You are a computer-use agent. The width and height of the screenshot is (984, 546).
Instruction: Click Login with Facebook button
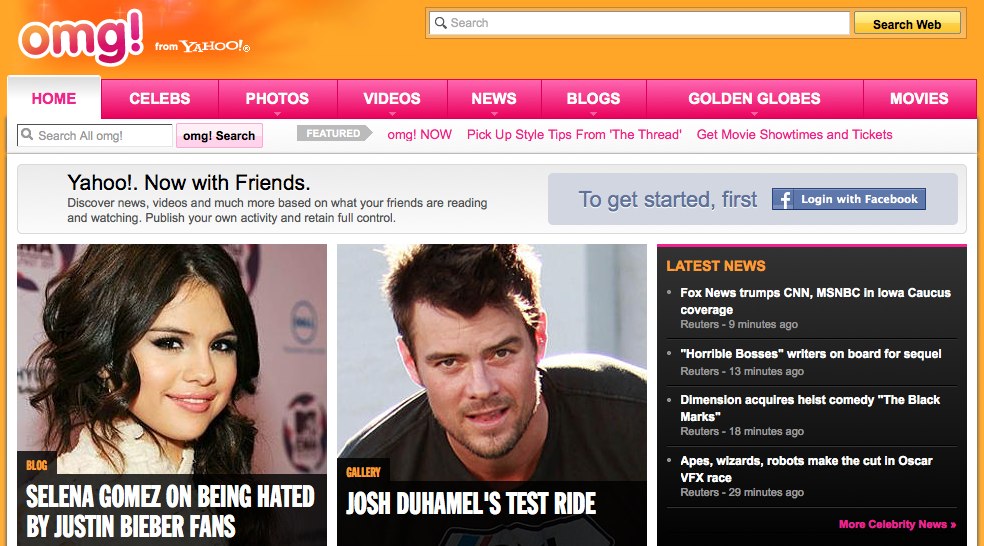pyautogui.click(x=849, y=199)
